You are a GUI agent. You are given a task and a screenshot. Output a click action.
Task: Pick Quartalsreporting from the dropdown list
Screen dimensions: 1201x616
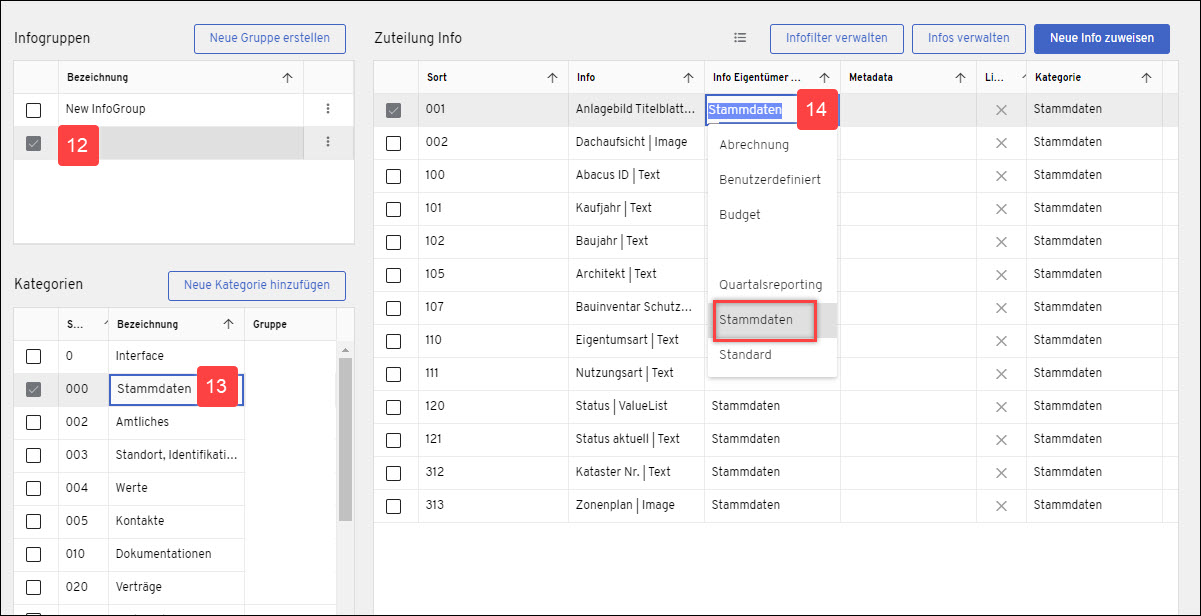pyautogui.click(x=772, y=285)
